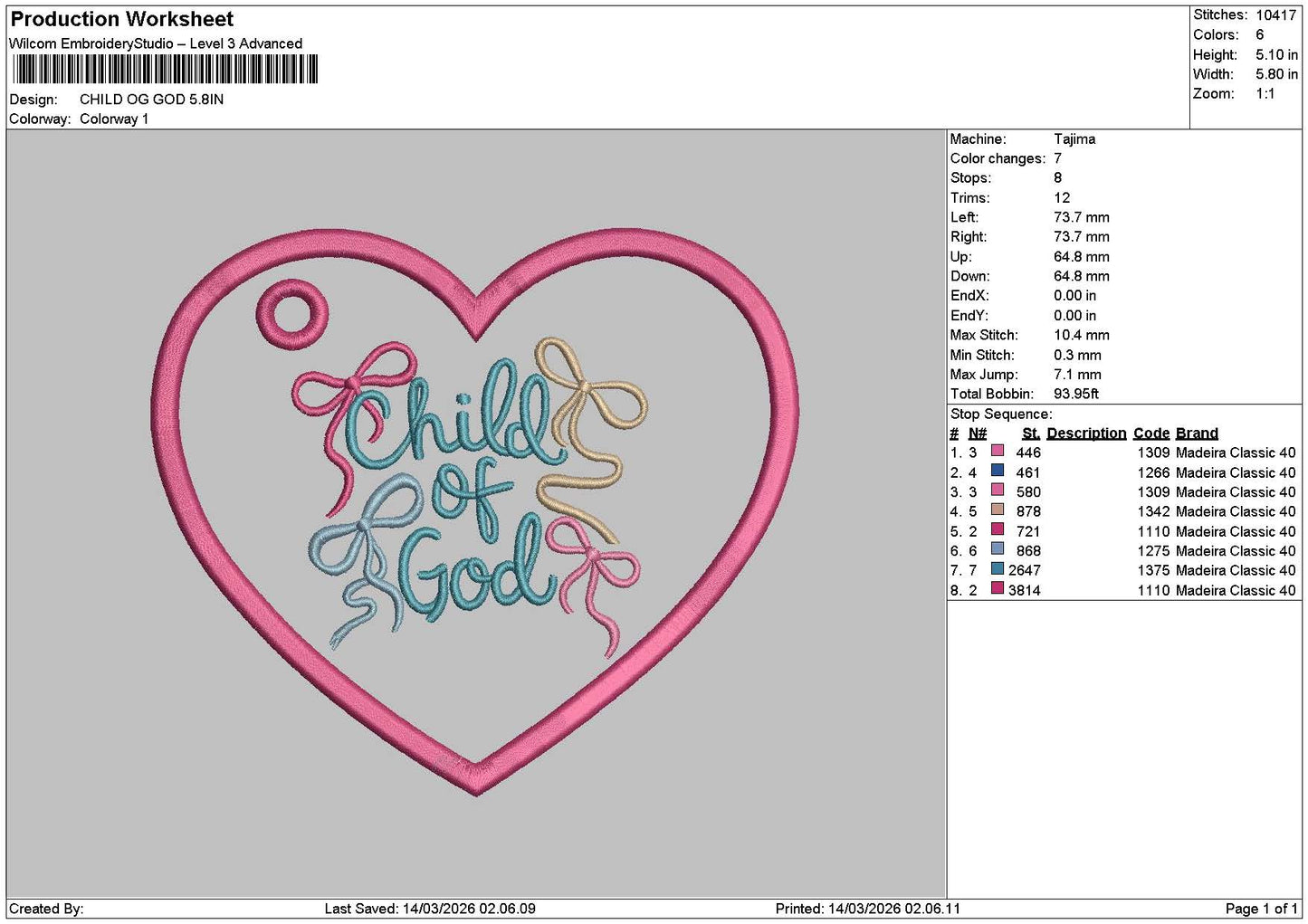Click the Down value 64.8 mm

click(1082, 276)
